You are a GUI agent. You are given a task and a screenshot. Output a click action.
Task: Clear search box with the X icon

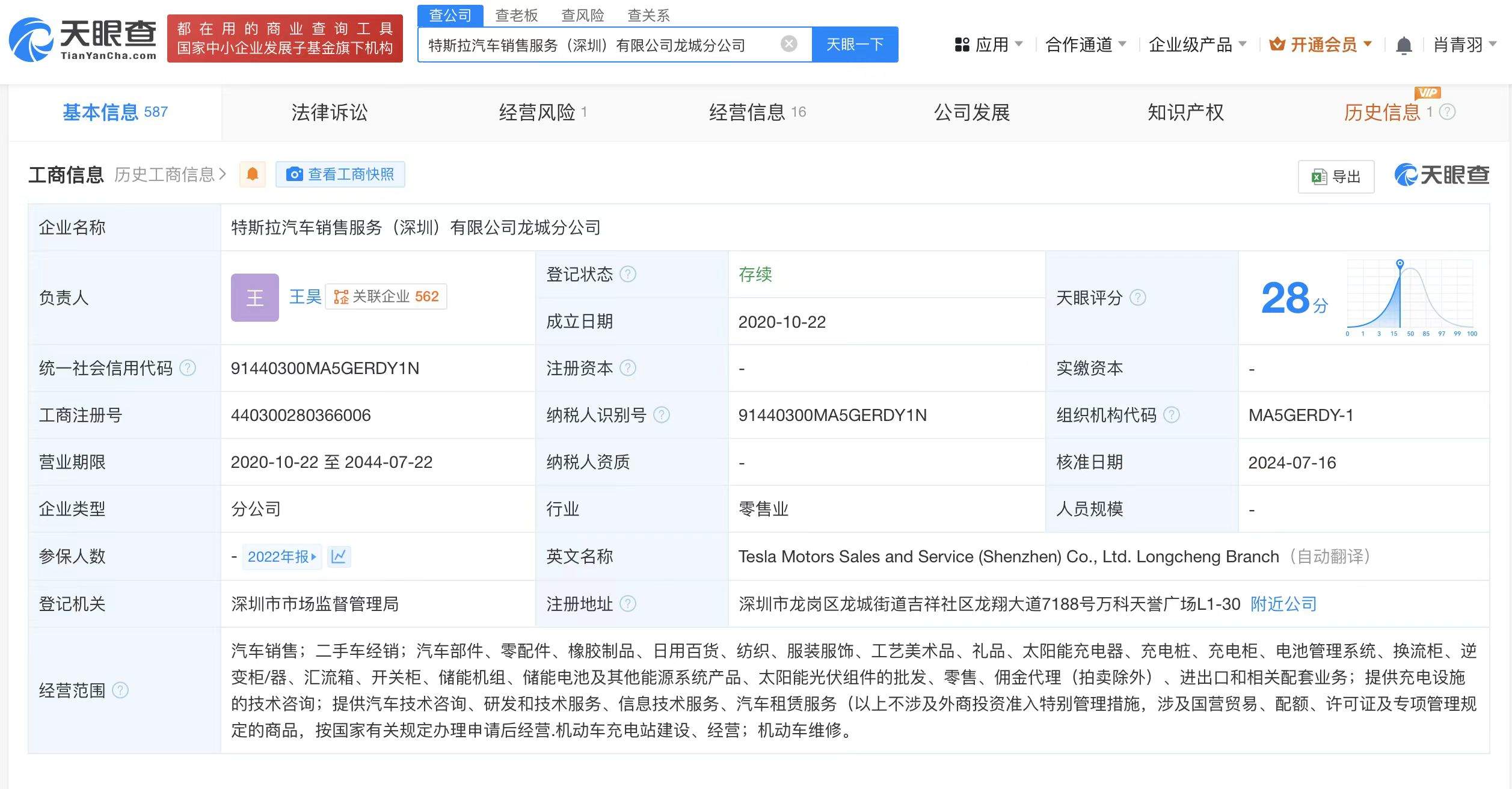(788, 44)
